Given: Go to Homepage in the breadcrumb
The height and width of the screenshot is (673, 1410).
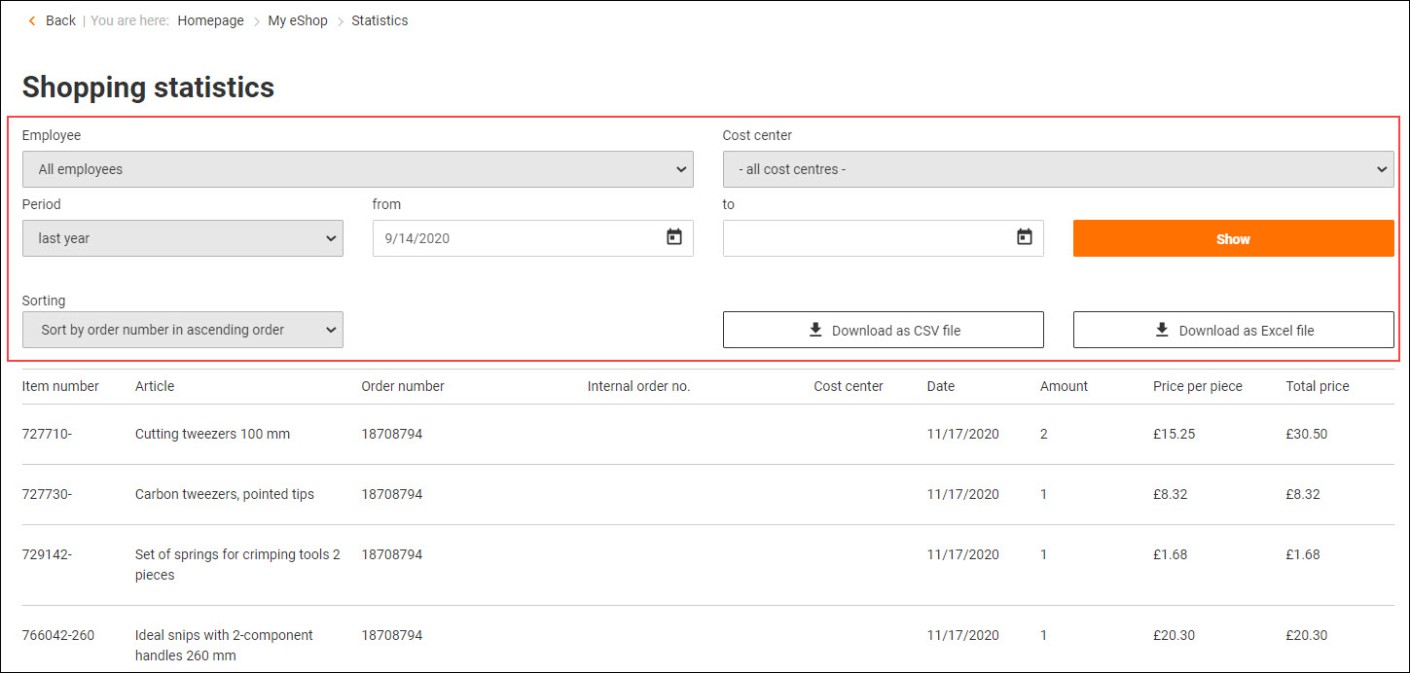Looking at the screenshot, I should [210, 21].
